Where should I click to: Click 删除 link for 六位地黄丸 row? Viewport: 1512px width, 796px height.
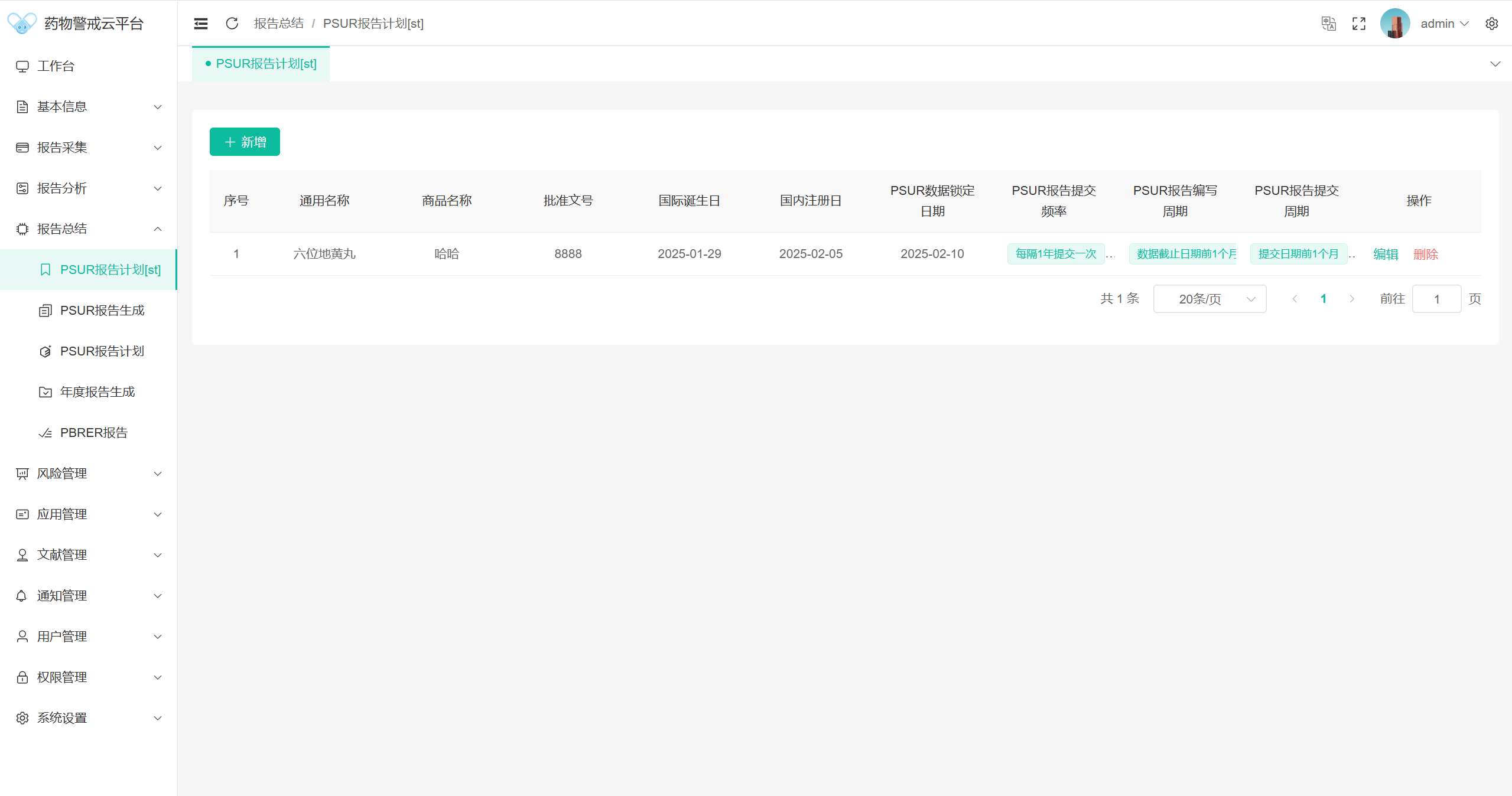[1425, 254]
